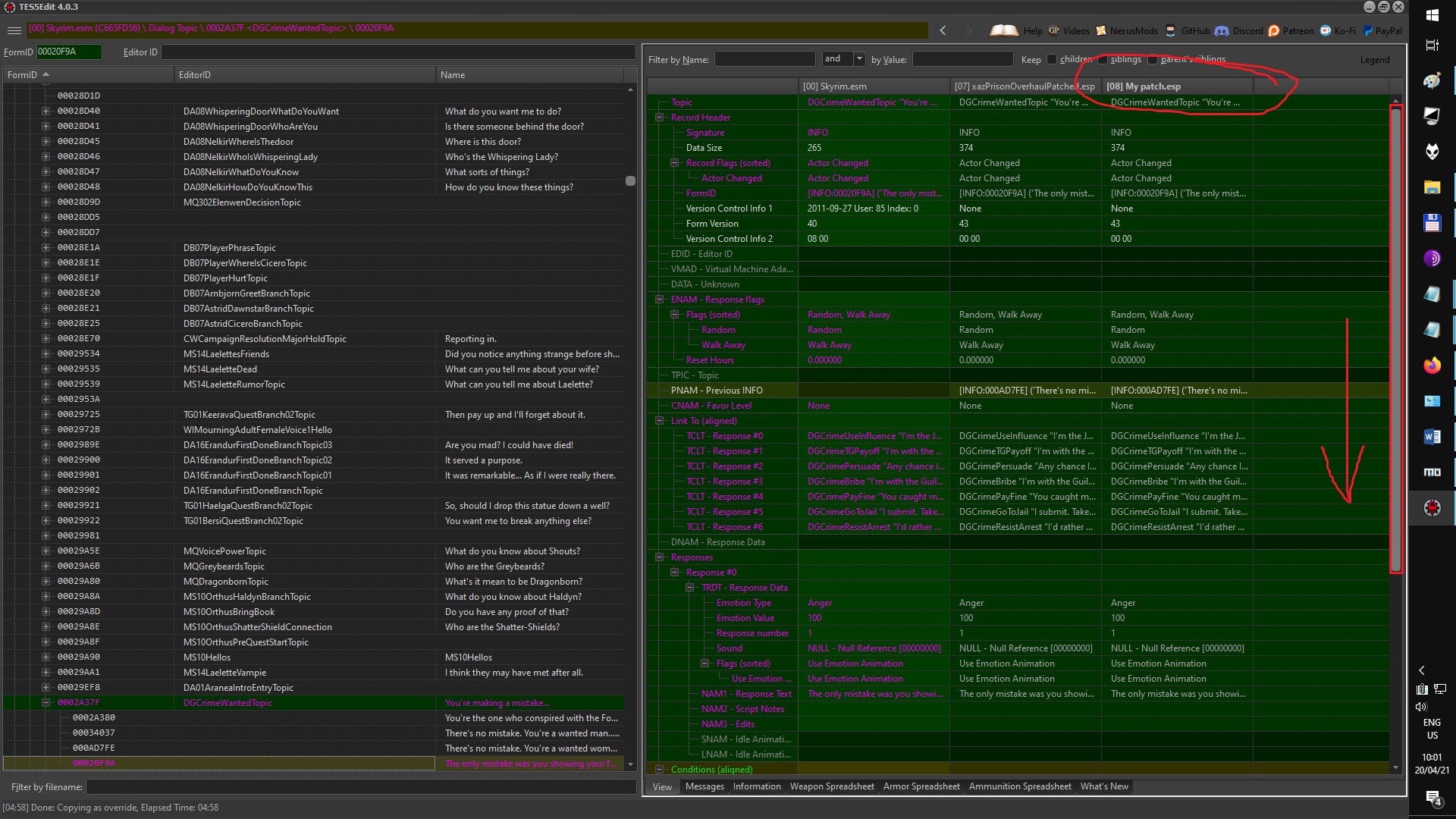Click the Editor ID input field
The height and width of the screenshot is (819, 1456).
[x=398, y=52]
